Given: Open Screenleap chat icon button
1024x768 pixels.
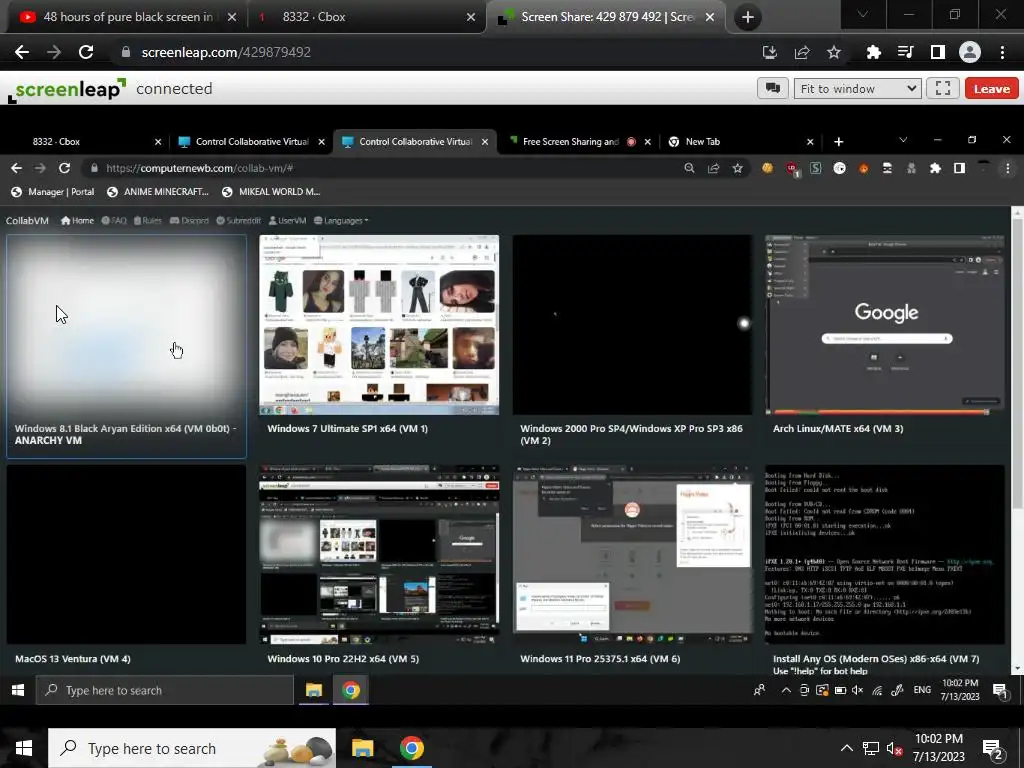Looking at the screenshot, I should tap(773, 88).
